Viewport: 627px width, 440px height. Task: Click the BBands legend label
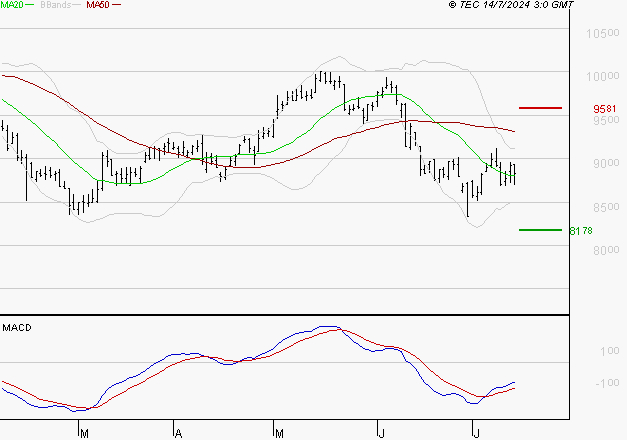(x=56, y=5)
